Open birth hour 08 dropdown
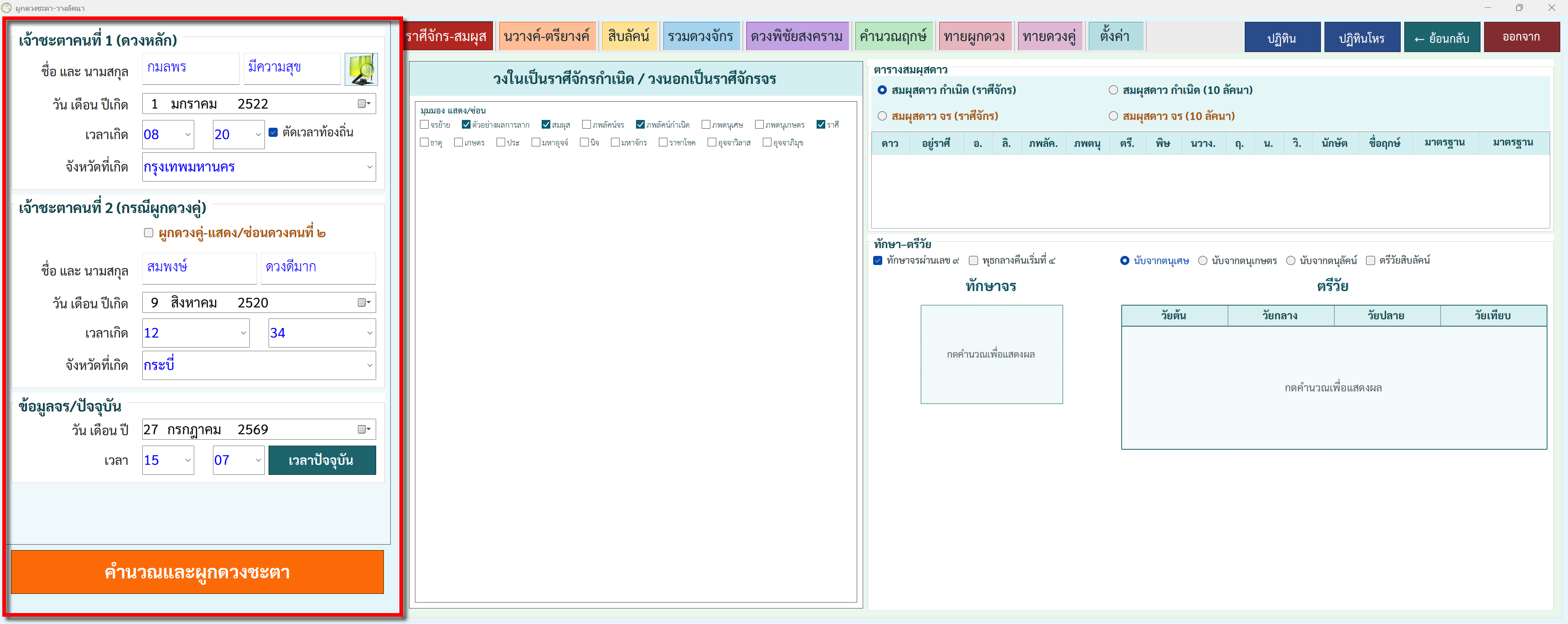This screenshot has width=1568, height=624. click(187, 135)
